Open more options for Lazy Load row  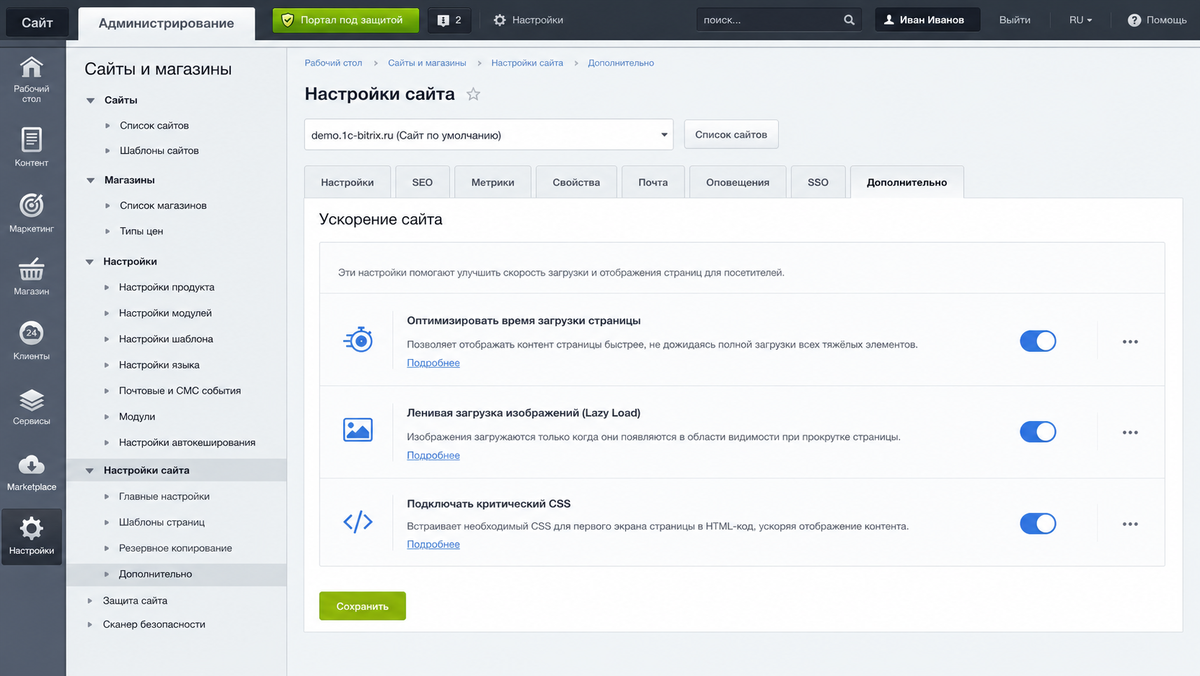[1130, 432]
